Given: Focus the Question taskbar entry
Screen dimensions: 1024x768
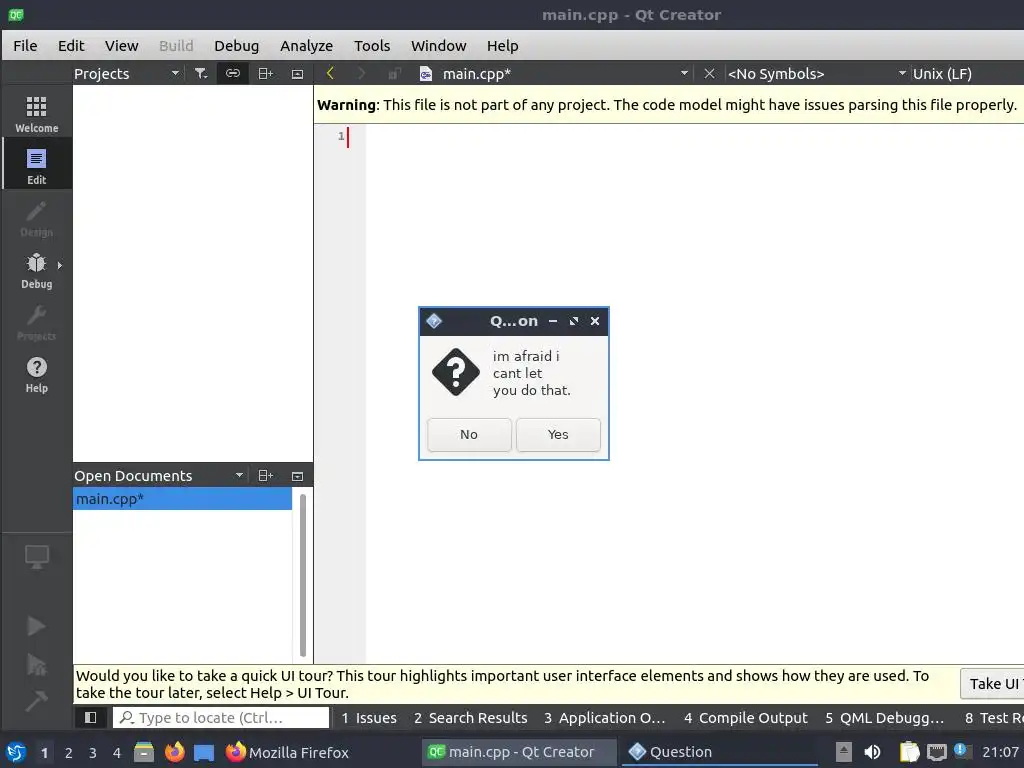Looking at the screenshot, I should click(x=718, y=752).
